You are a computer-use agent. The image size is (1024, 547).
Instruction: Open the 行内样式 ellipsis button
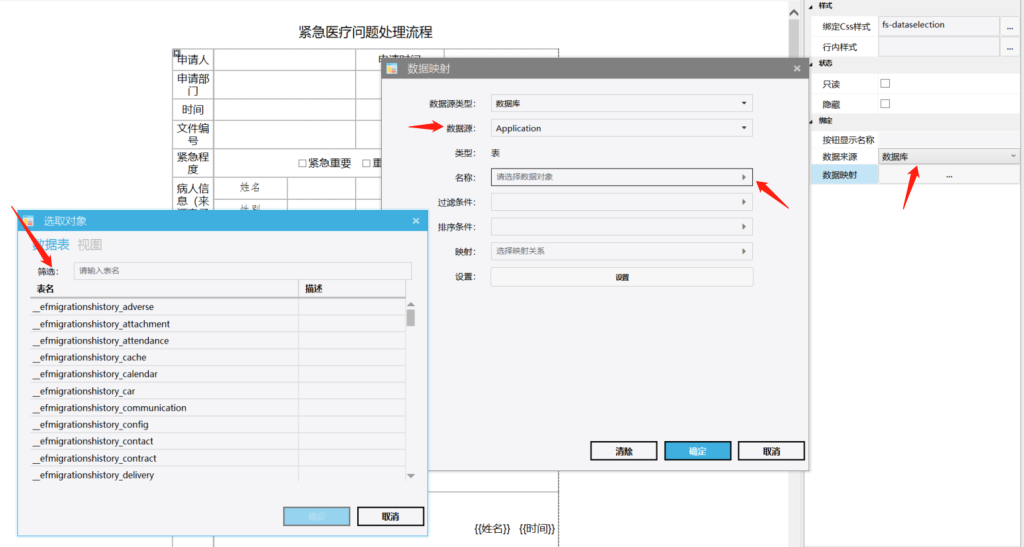pos(1010,47)
